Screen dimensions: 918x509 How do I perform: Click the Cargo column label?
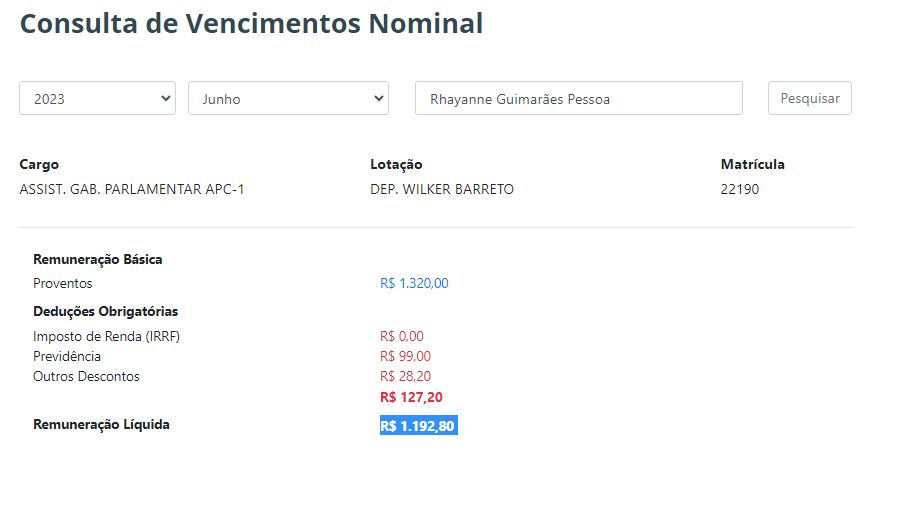(39, 164)
